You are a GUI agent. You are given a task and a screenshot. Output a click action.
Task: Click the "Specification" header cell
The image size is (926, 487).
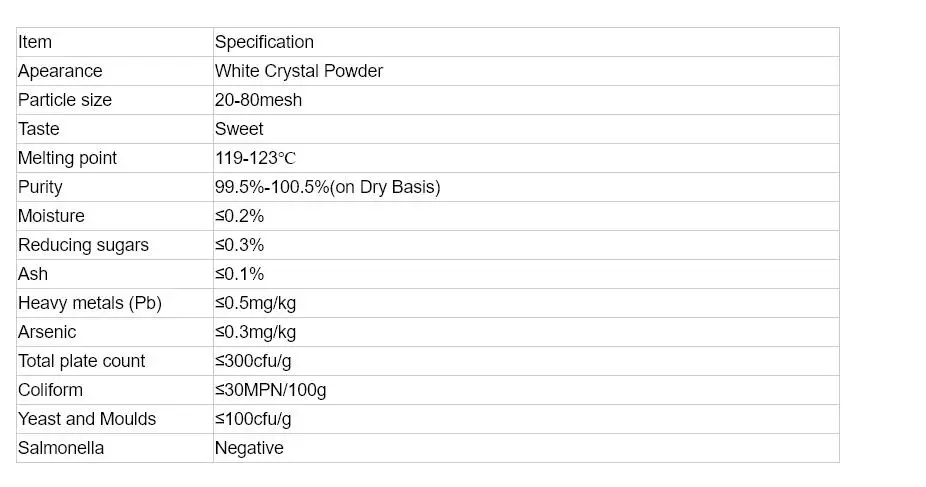(x=264, y=42)
